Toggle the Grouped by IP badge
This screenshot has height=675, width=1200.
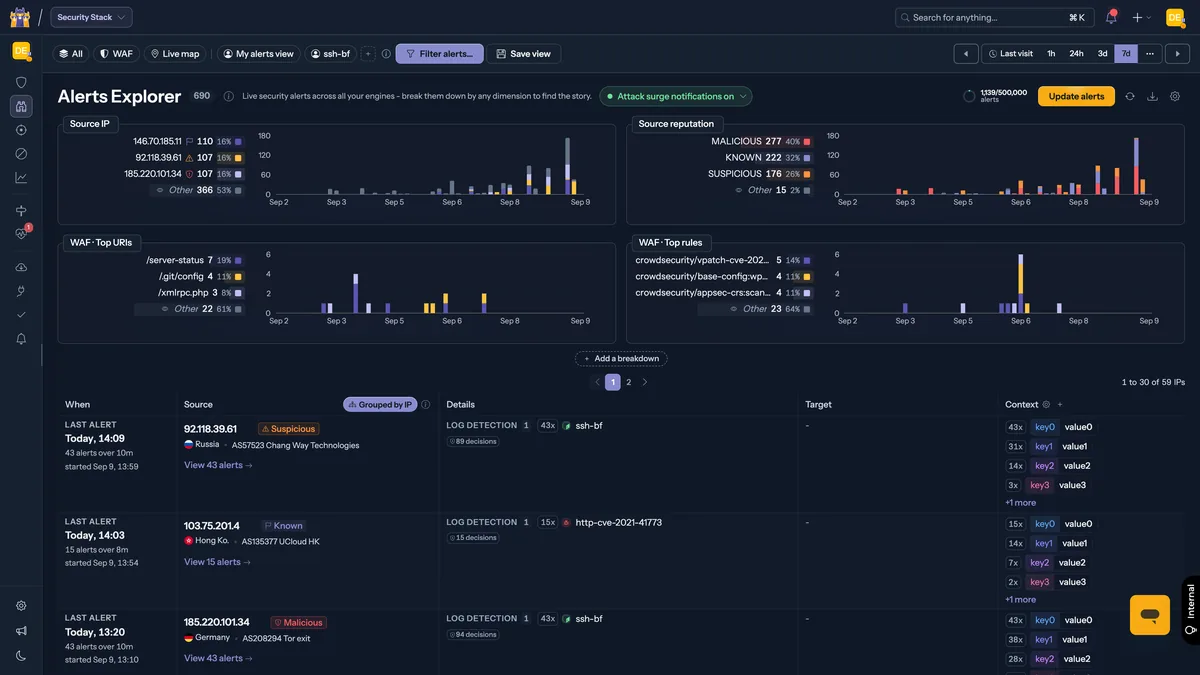380,405
